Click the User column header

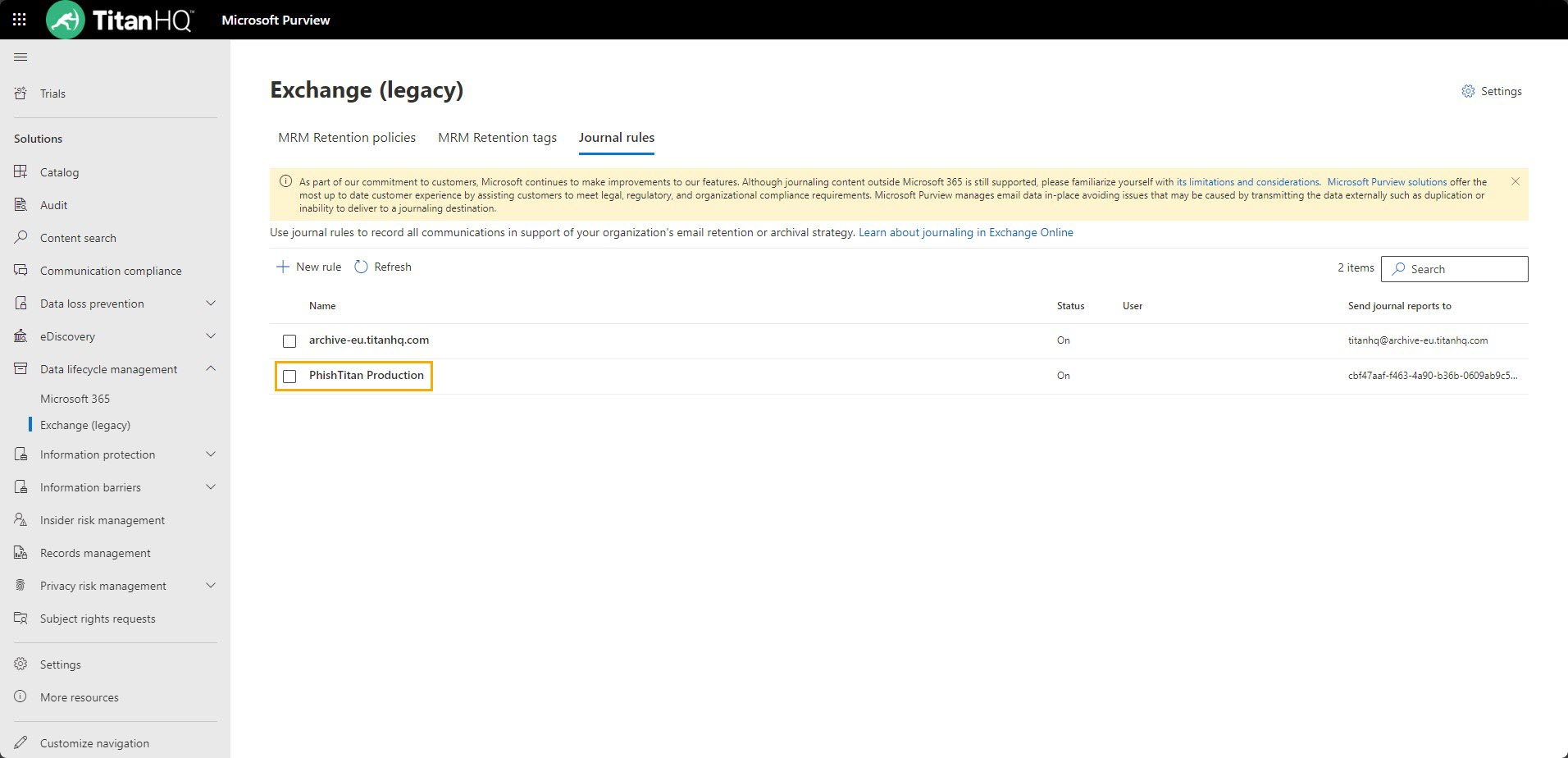coord(1133,306)
